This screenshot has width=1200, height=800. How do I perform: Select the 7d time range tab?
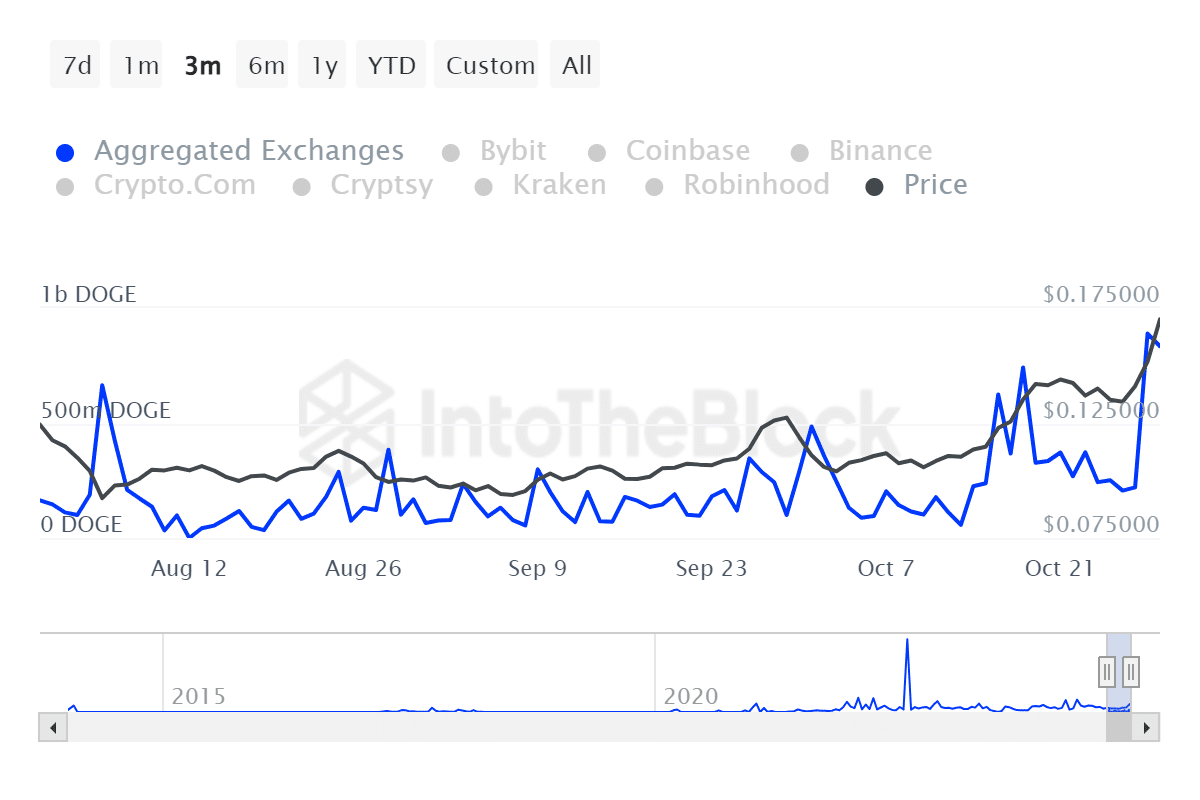point(76,66)
